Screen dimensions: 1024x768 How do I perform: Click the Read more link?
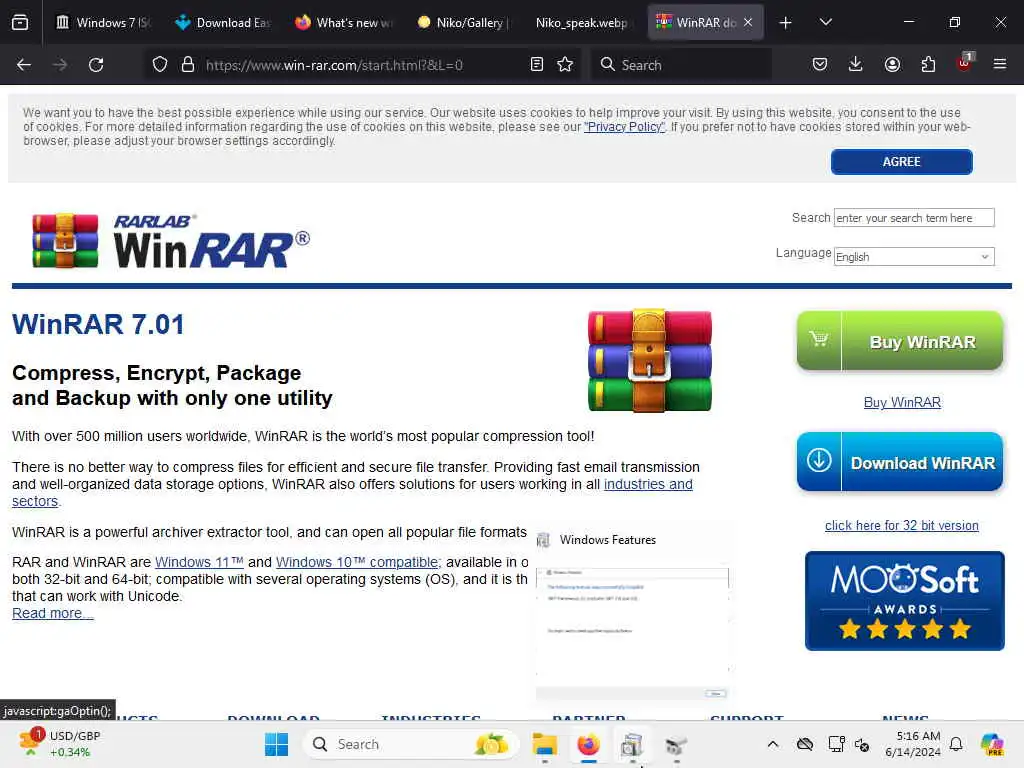click(53, 613)
